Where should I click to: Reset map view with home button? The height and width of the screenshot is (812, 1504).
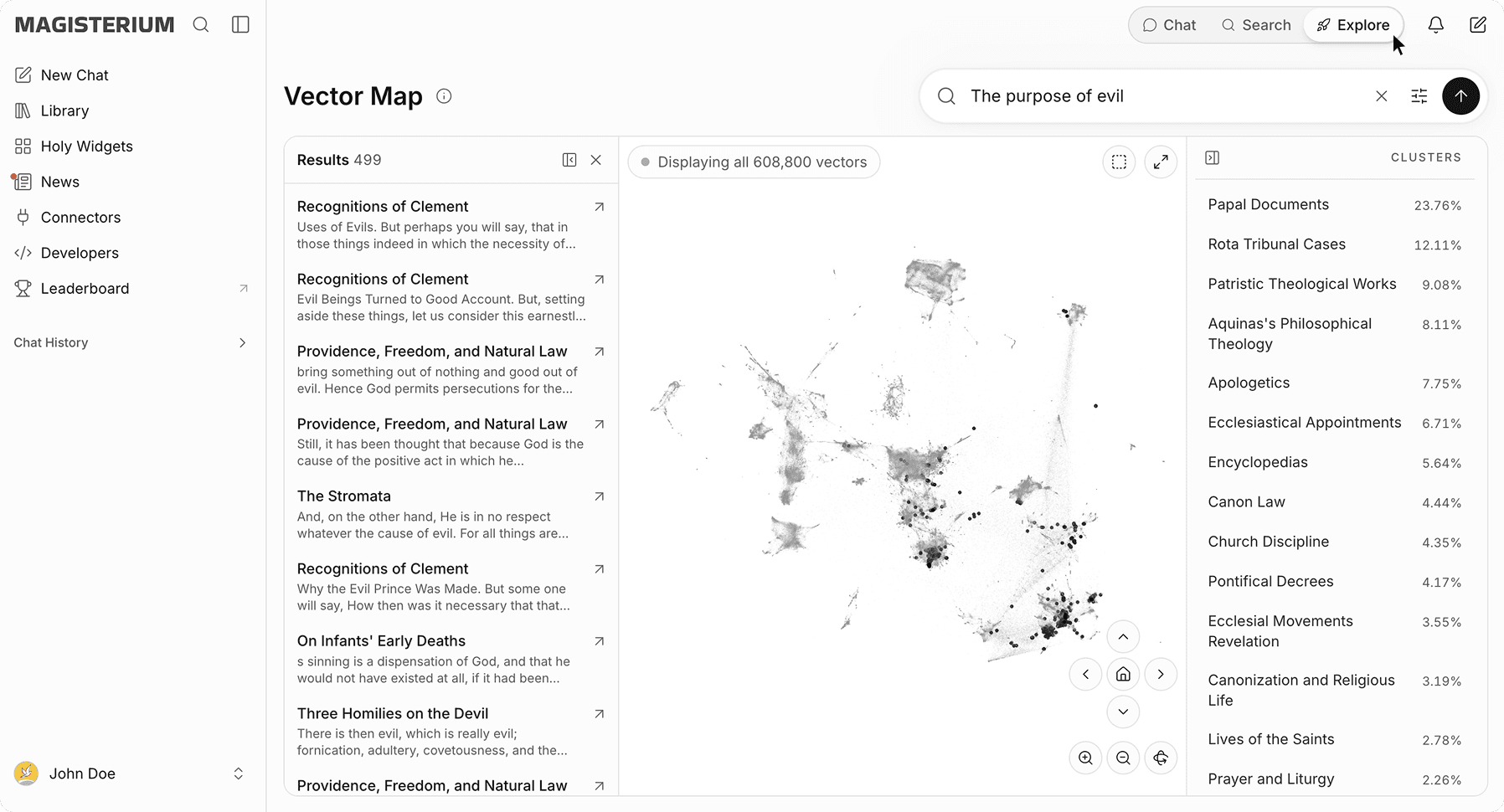point(1123,675)
